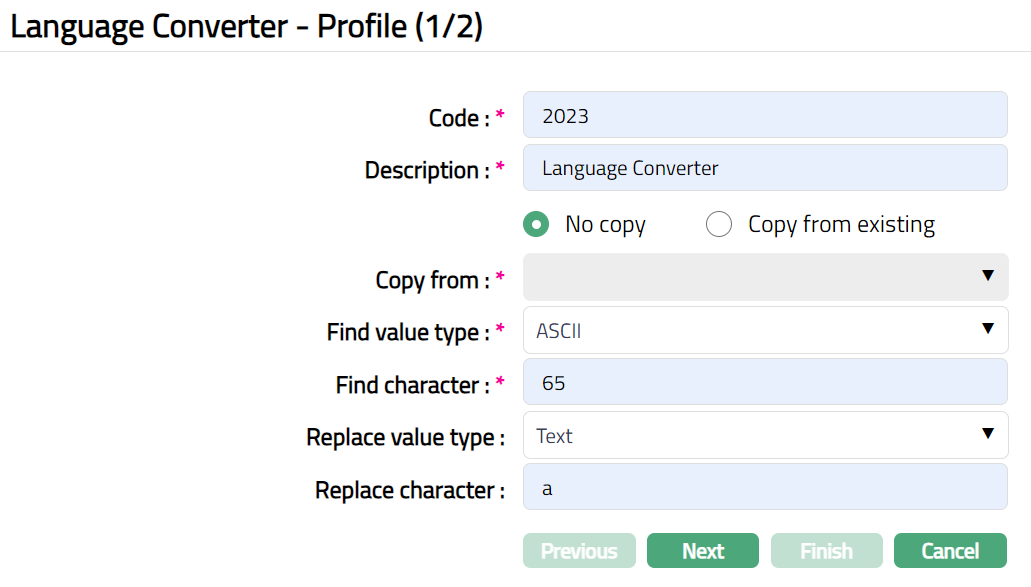This screenshot has width=1031, height=587.
Task: Click the arrow on Replace value type combo
Action: click(x=988, y=434)
